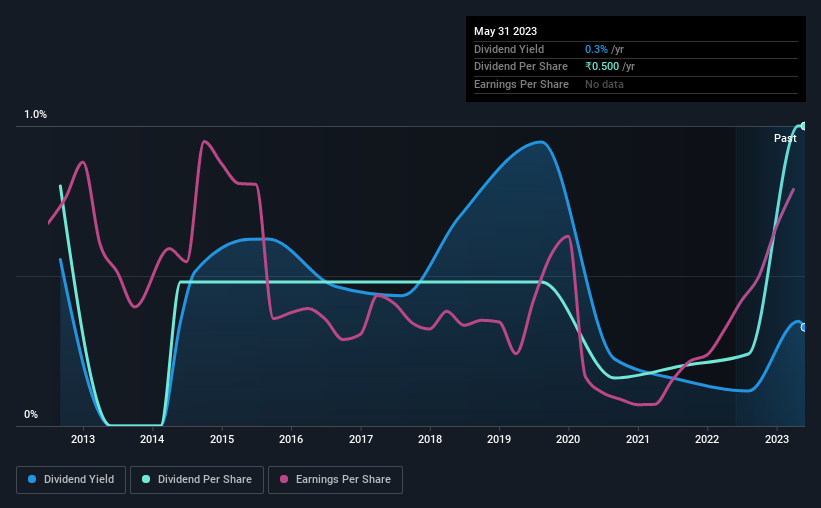The height and width of the screenshot is (508, 821).
Task: Click the Past label in the chart
Action: (x=785, y=138)
